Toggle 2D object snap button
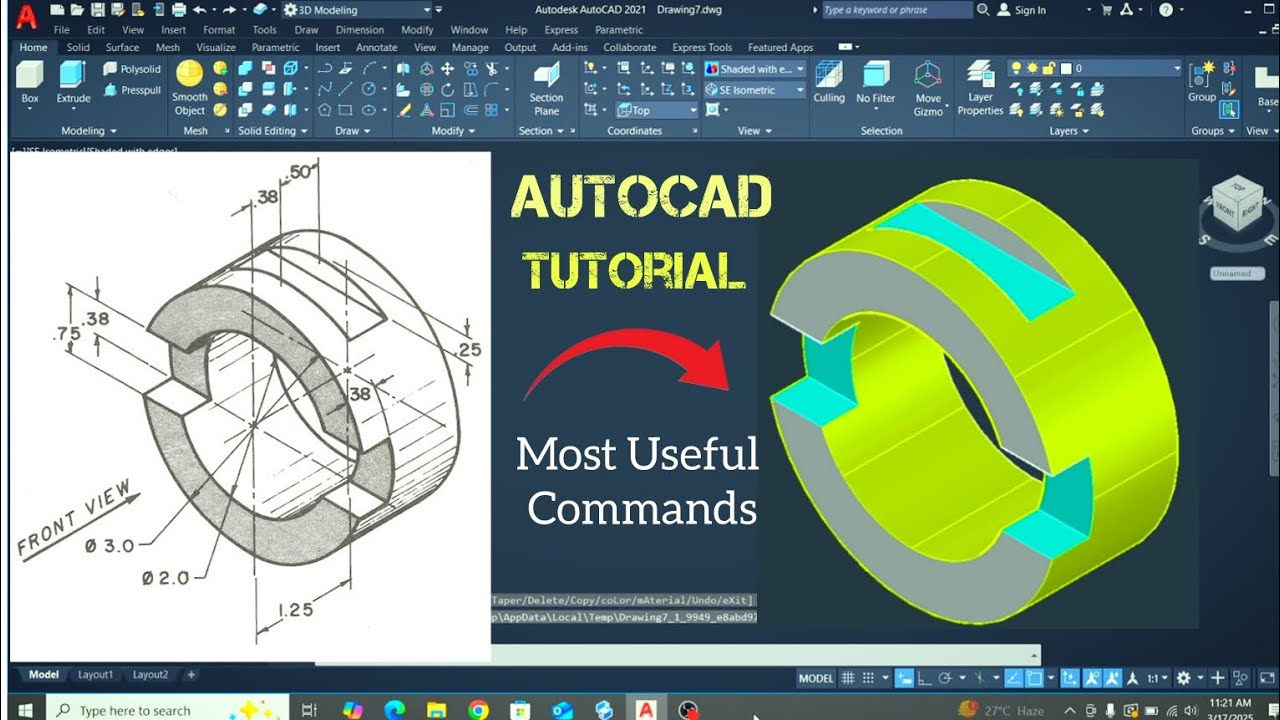Viewport: 1280px width, 720px height. (1034, 678)
